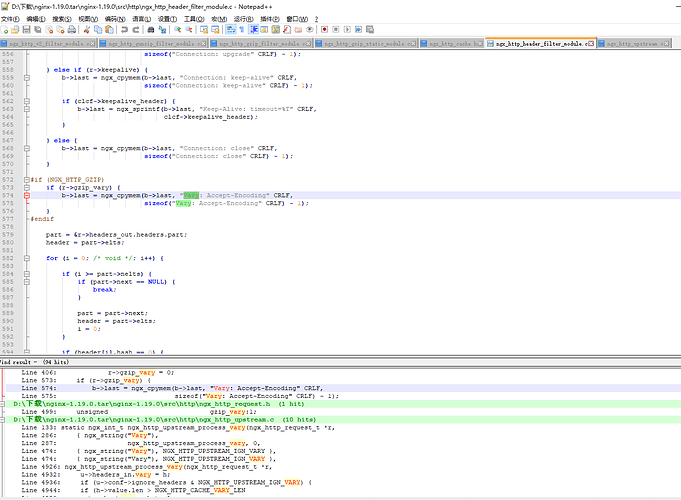Click the synchronize vertical scrolling icon
The height and width of the screenshot is (500, 681).
pos(204,30)
